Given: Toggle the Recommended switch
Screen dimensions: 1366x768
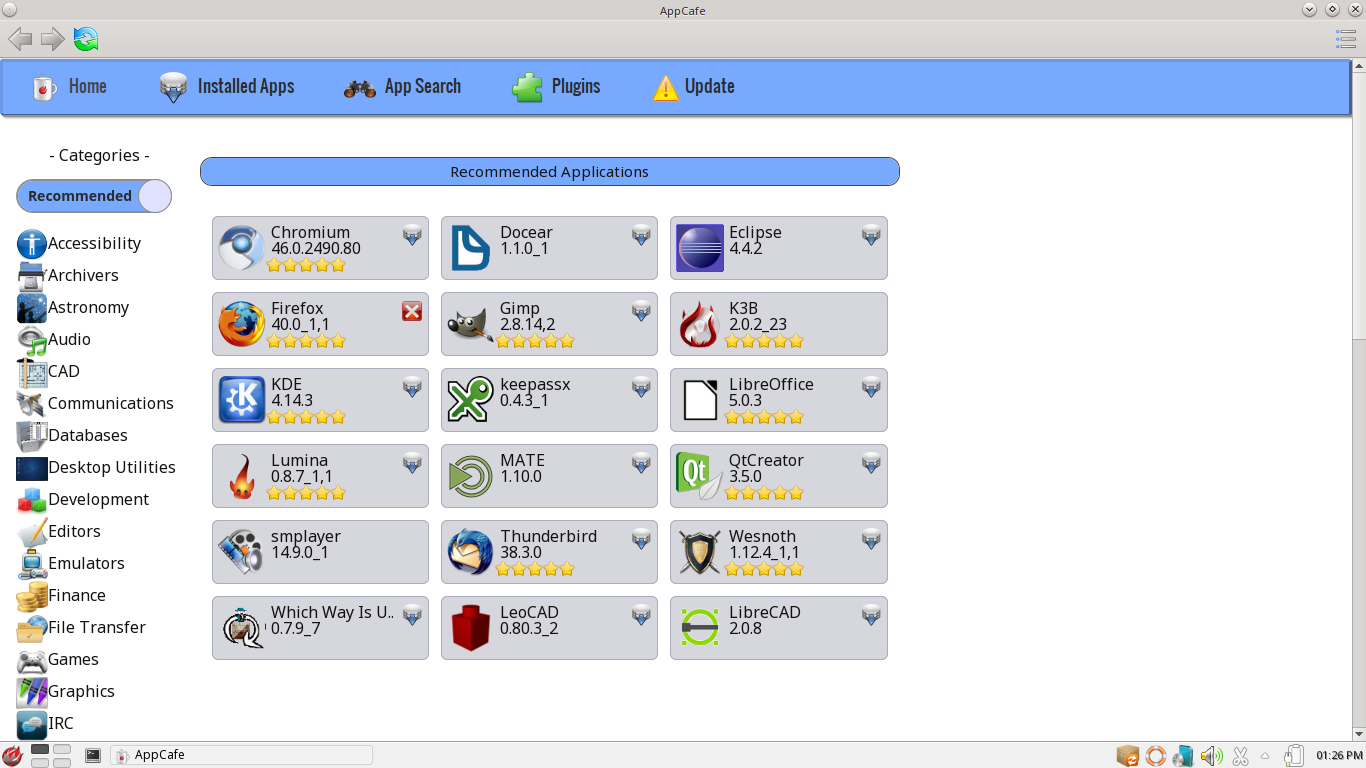Looking at the screenshot, I should pos(94,196).
